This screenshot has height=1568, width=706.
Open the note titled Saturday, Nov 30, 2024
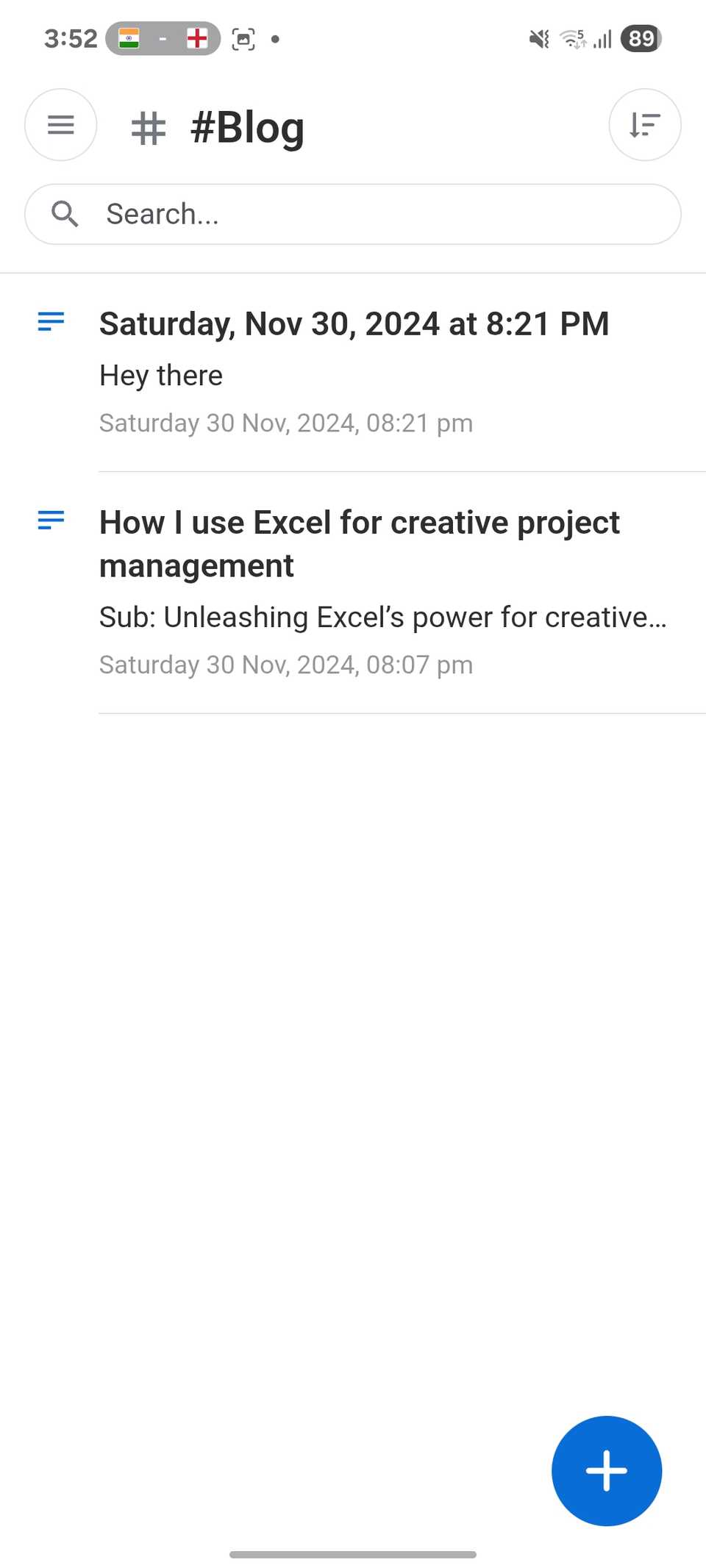pyautogui.click(x=354, y=324)
